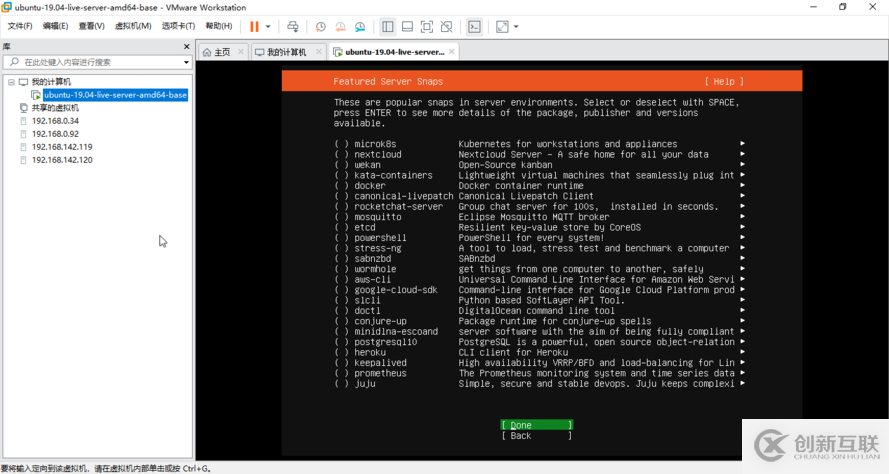Click the thumbnail bar layout icon

tap(407, 27)
